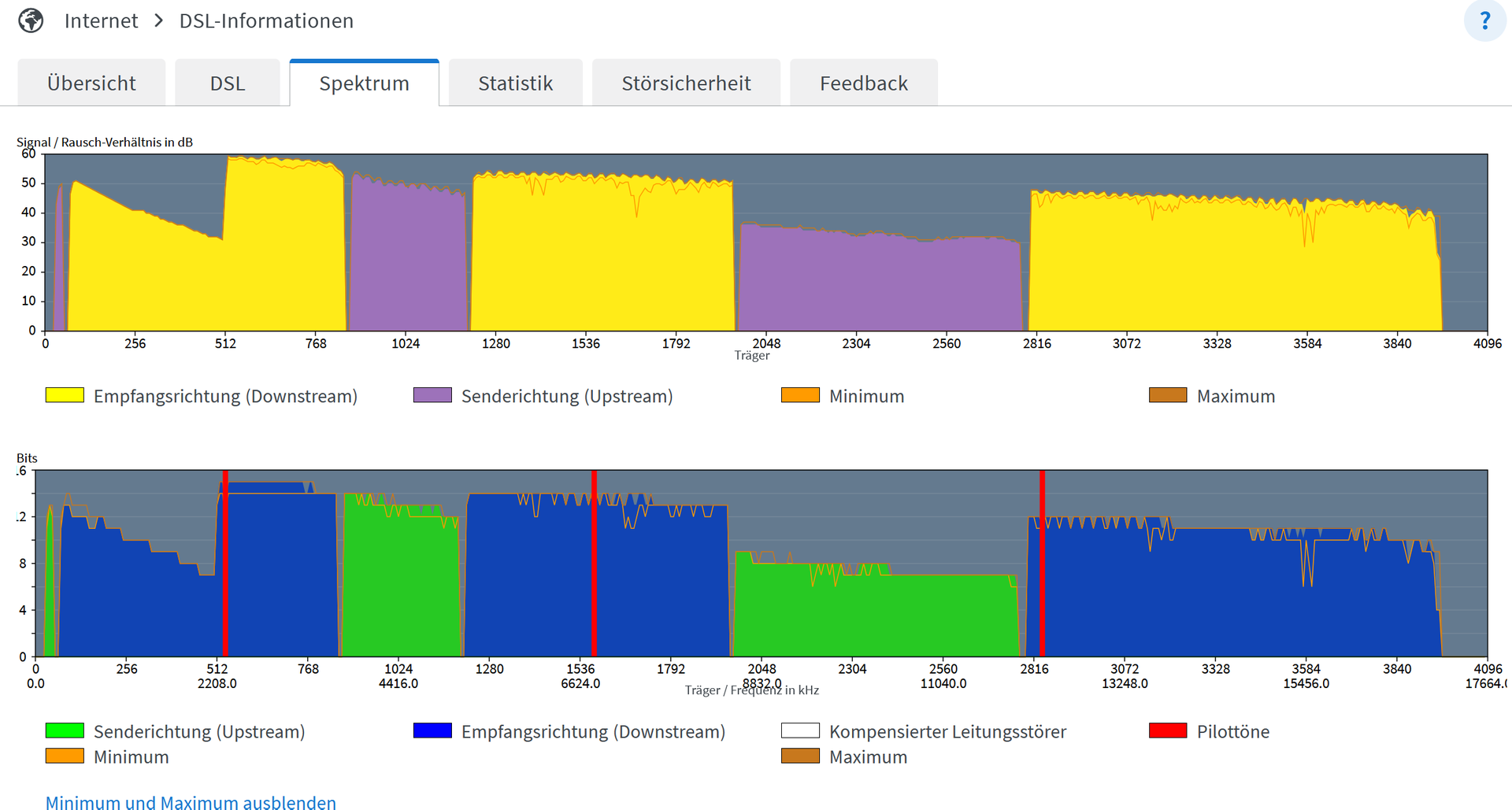1512x810 pixels.
Task: Switch to the DSL tab
Action: pyautogui.click(x=228, y=83)
